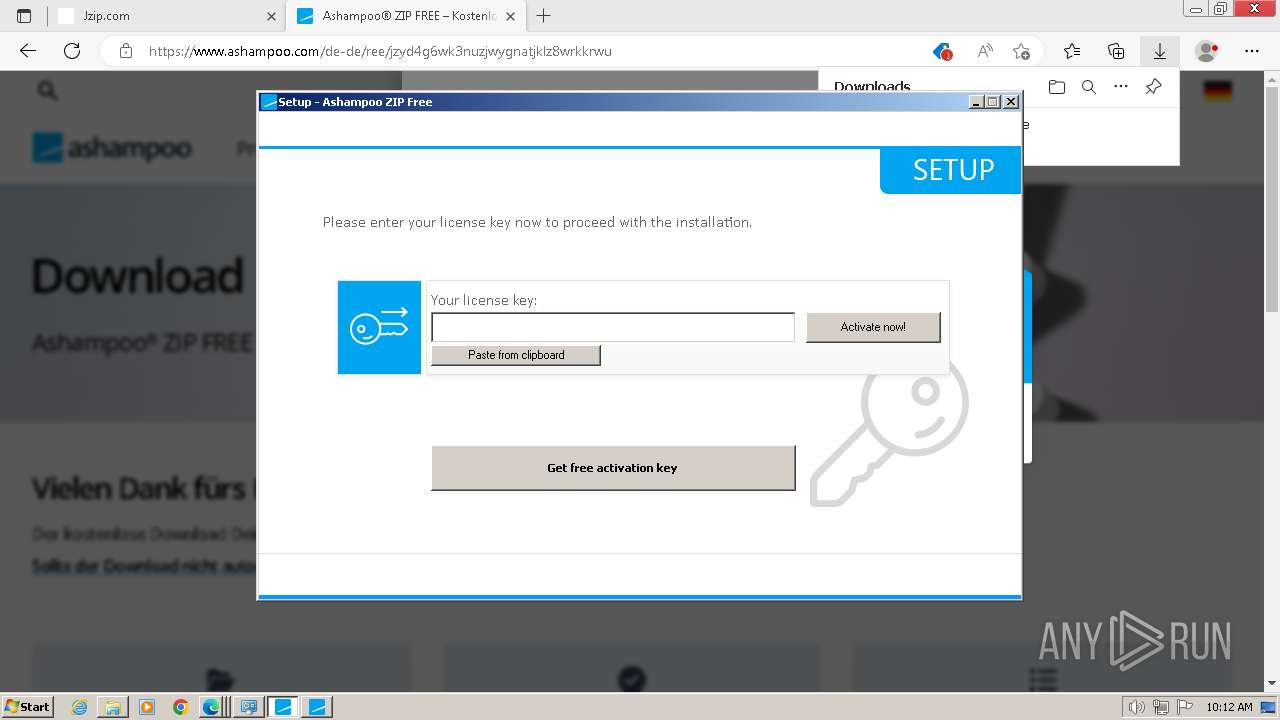
Task: View site information lock icon
Action: tap(126, 51)
